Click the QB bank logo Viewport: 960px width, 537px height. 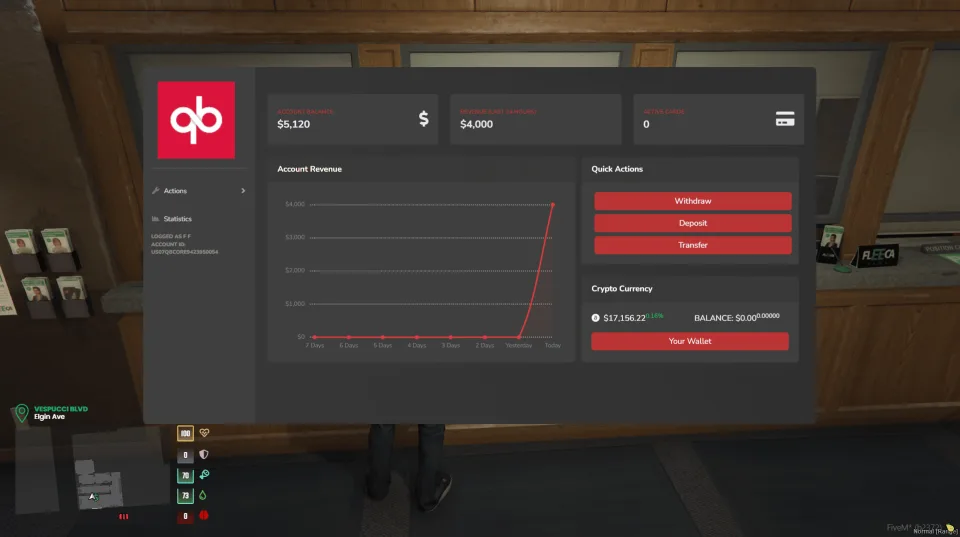coord(196,120)
